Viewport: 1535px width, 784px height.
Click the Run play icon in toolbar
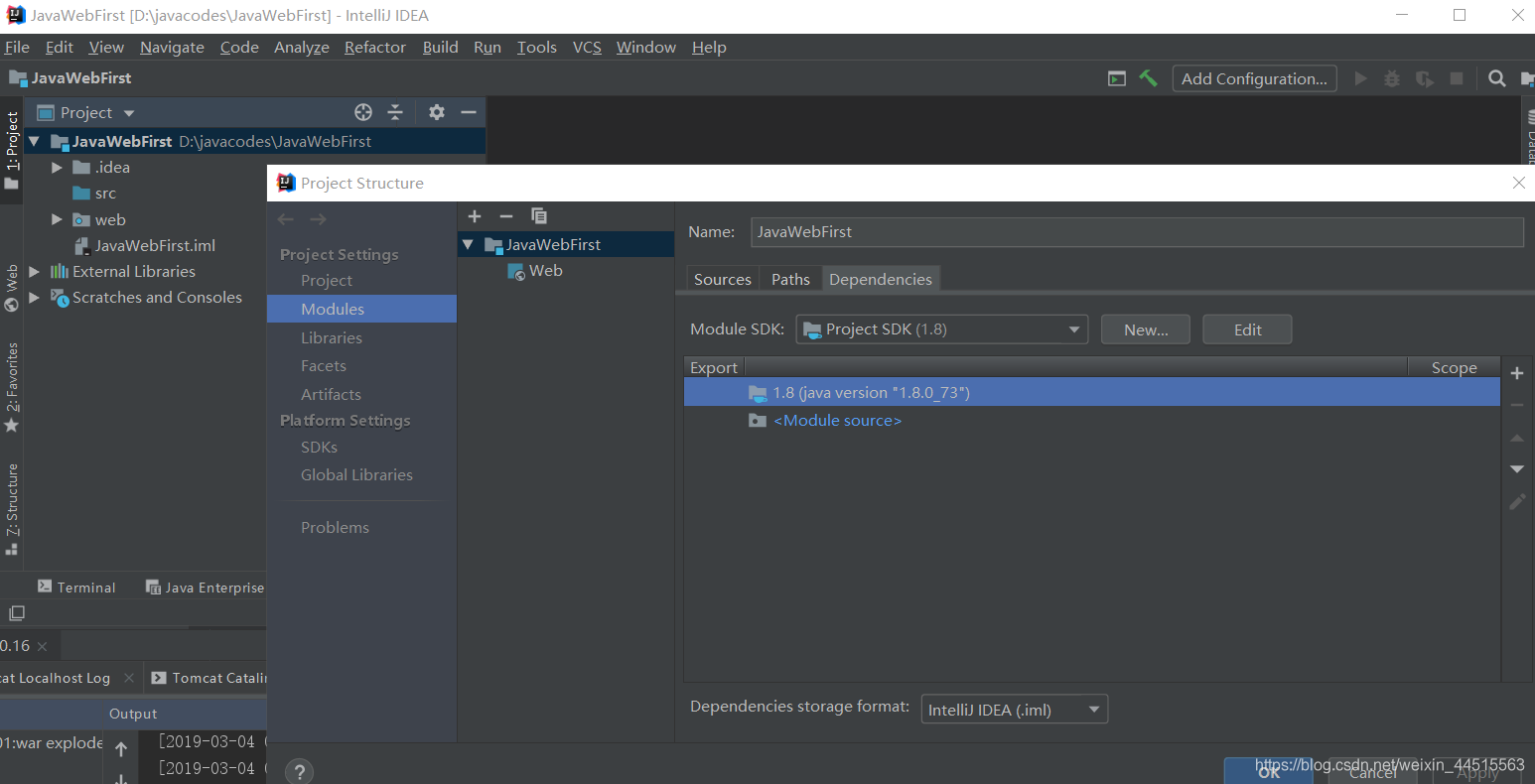point(1360,78)
